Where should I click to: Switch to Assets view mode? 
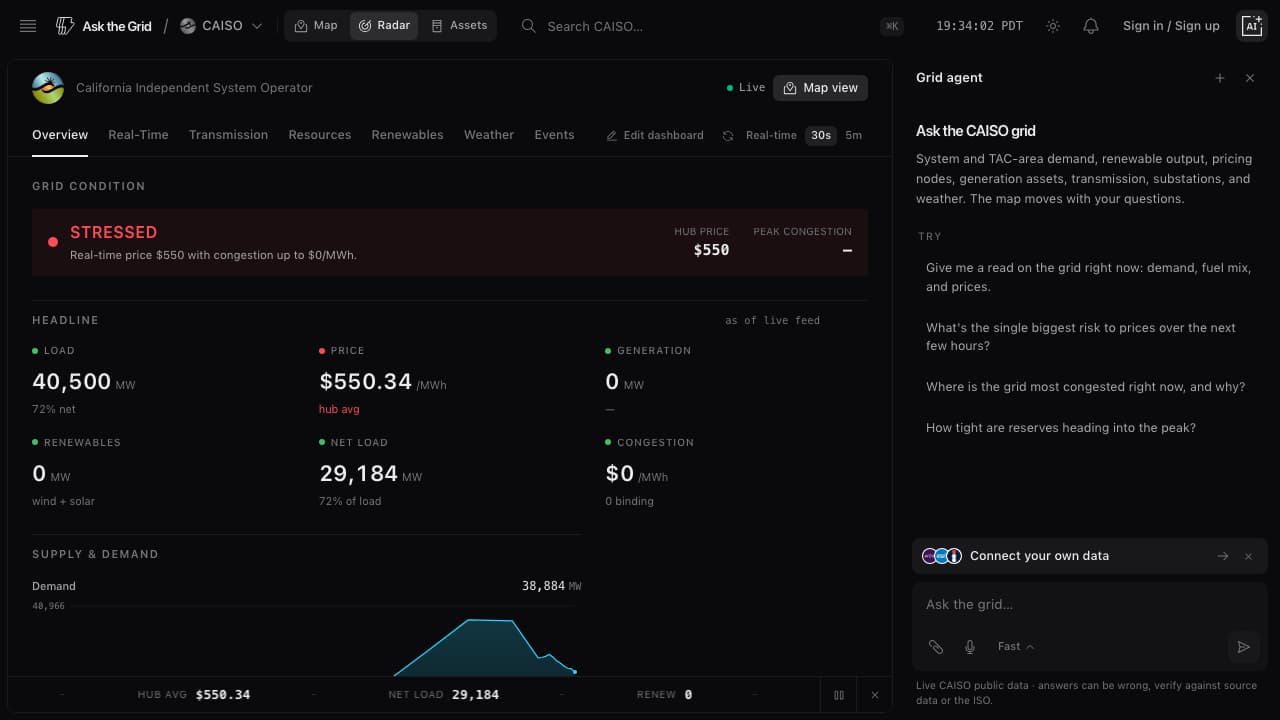459,26
